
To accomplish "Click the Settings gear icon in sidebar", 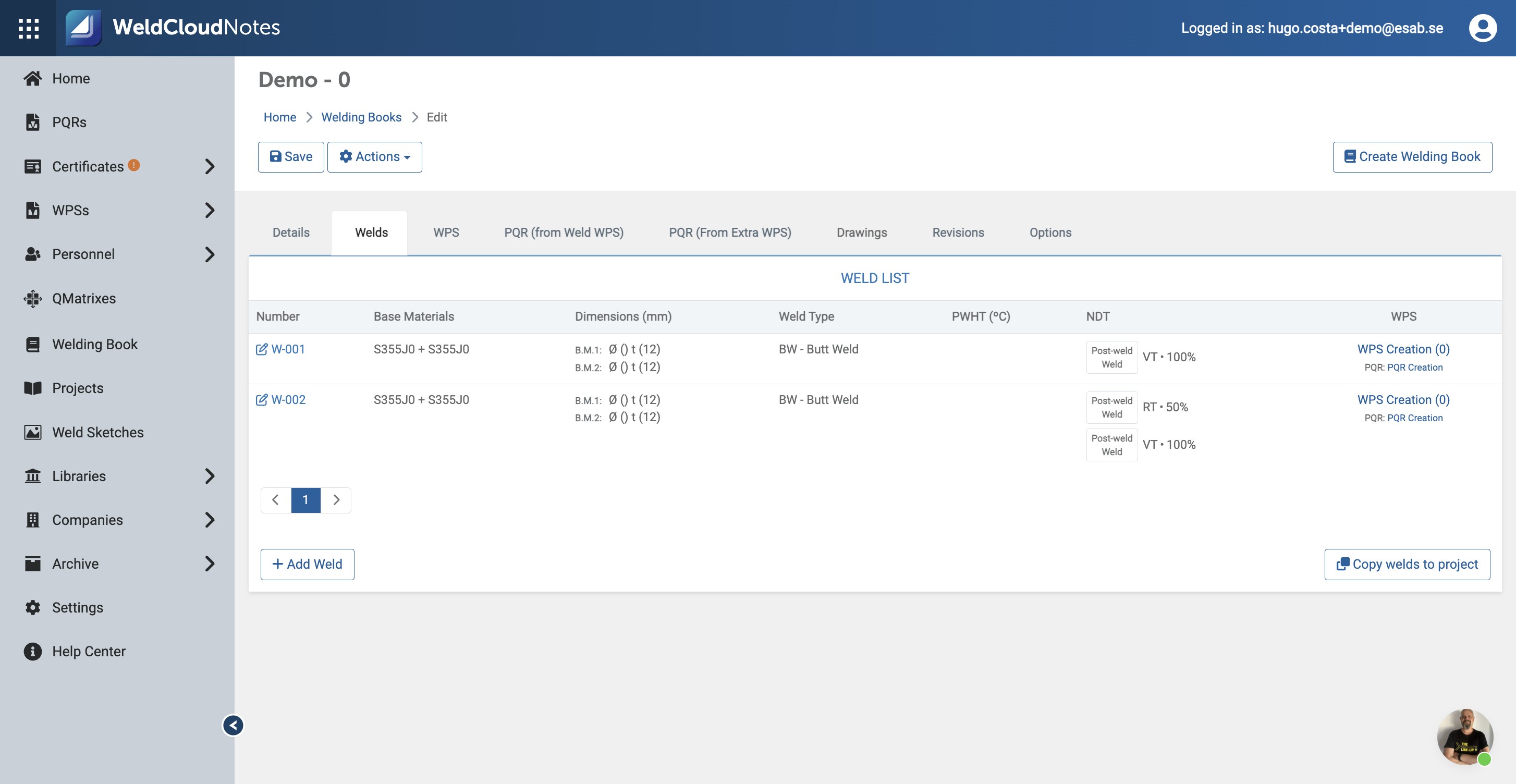I will point(33,607).
